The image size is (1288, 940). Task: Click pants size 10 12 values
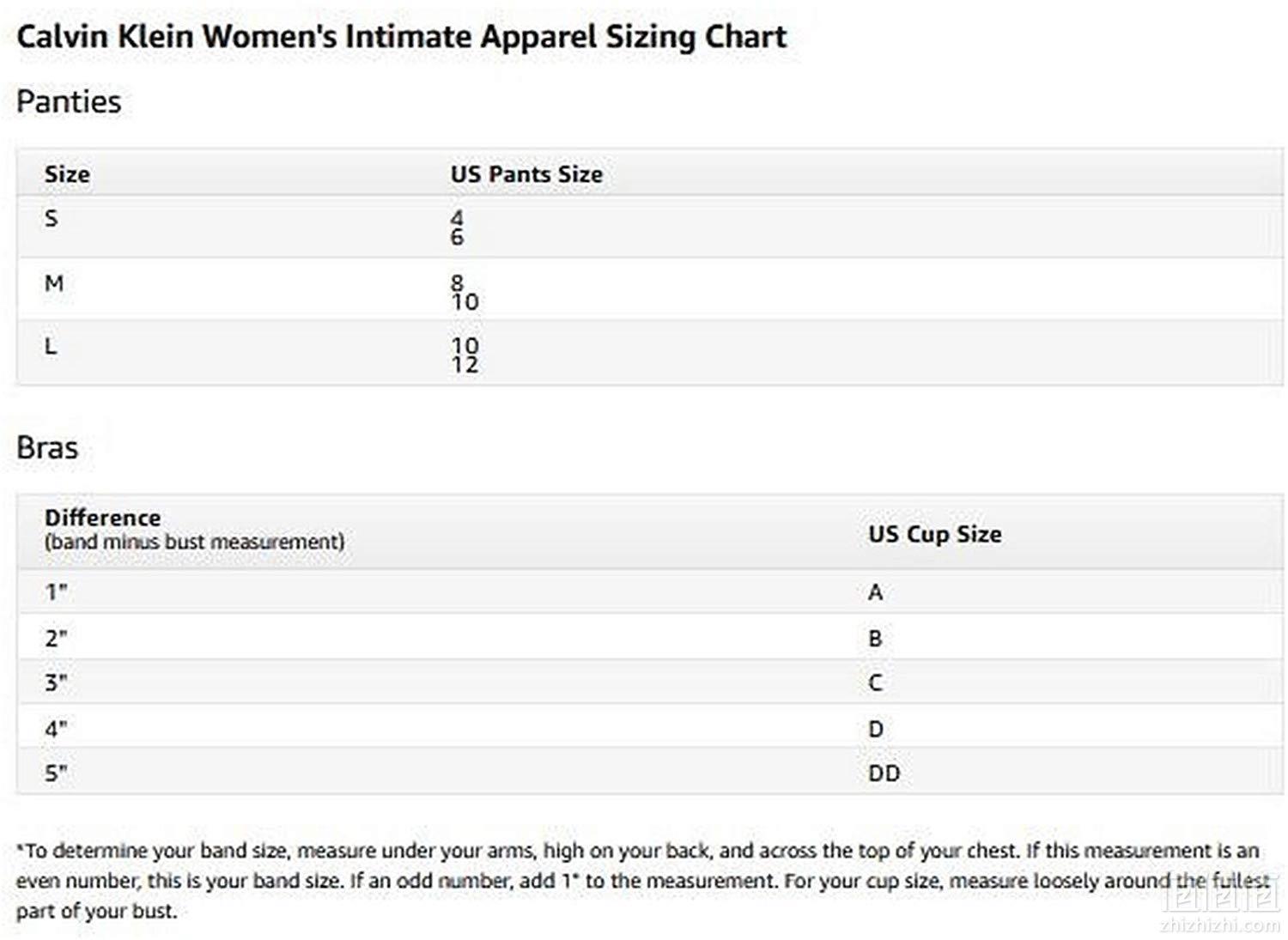(465, 355)
